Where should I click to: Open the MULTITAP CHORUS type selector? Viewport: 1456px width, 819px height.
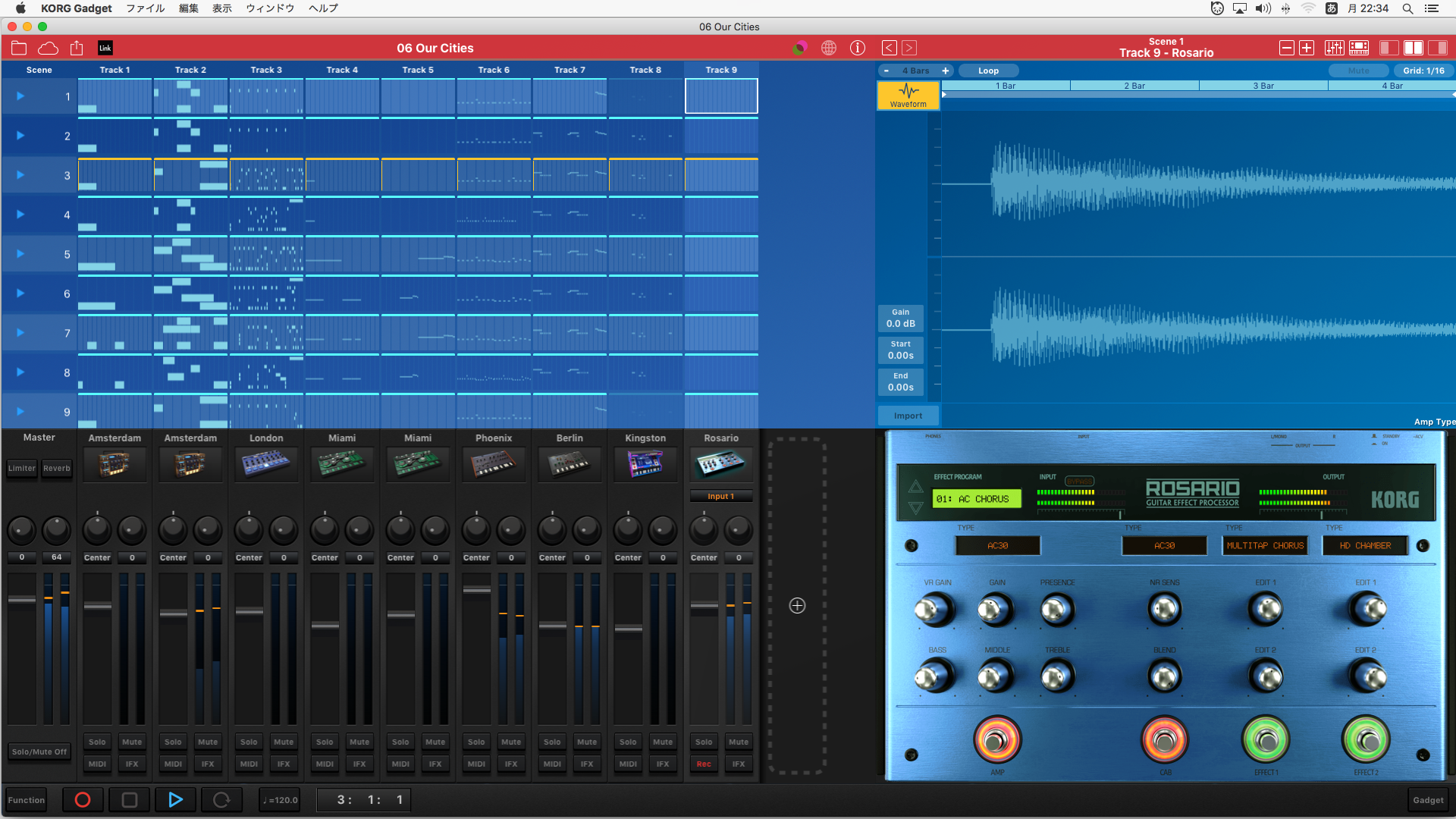(x=1265, y=545)
